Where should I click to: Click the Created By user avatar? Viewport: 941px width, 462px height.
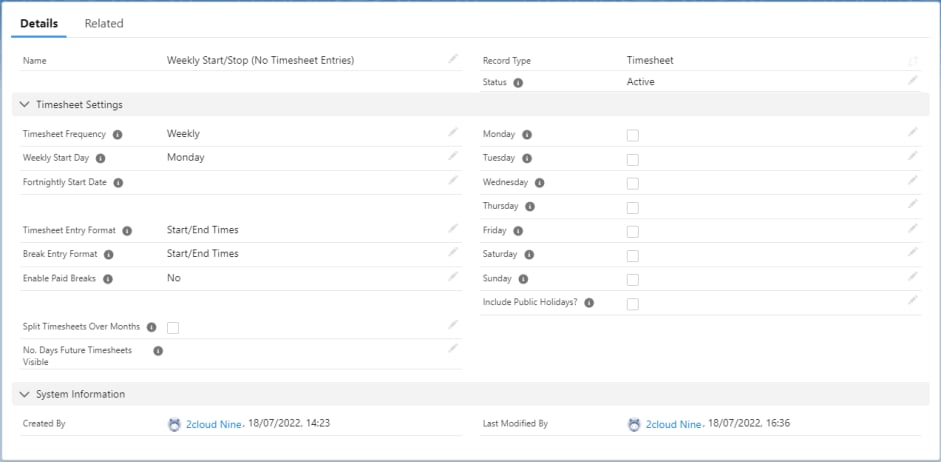[174, 425]
